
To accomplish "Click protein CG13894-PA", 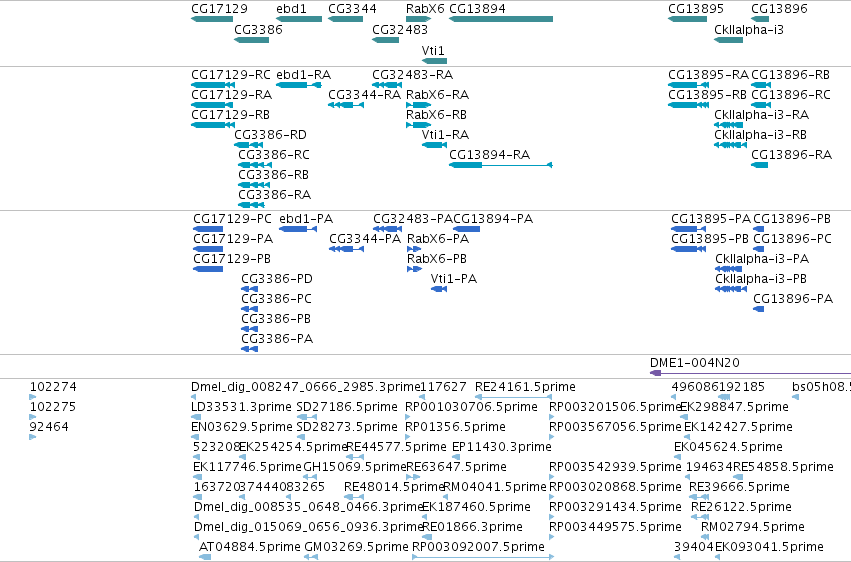I will tap(466, 229).
